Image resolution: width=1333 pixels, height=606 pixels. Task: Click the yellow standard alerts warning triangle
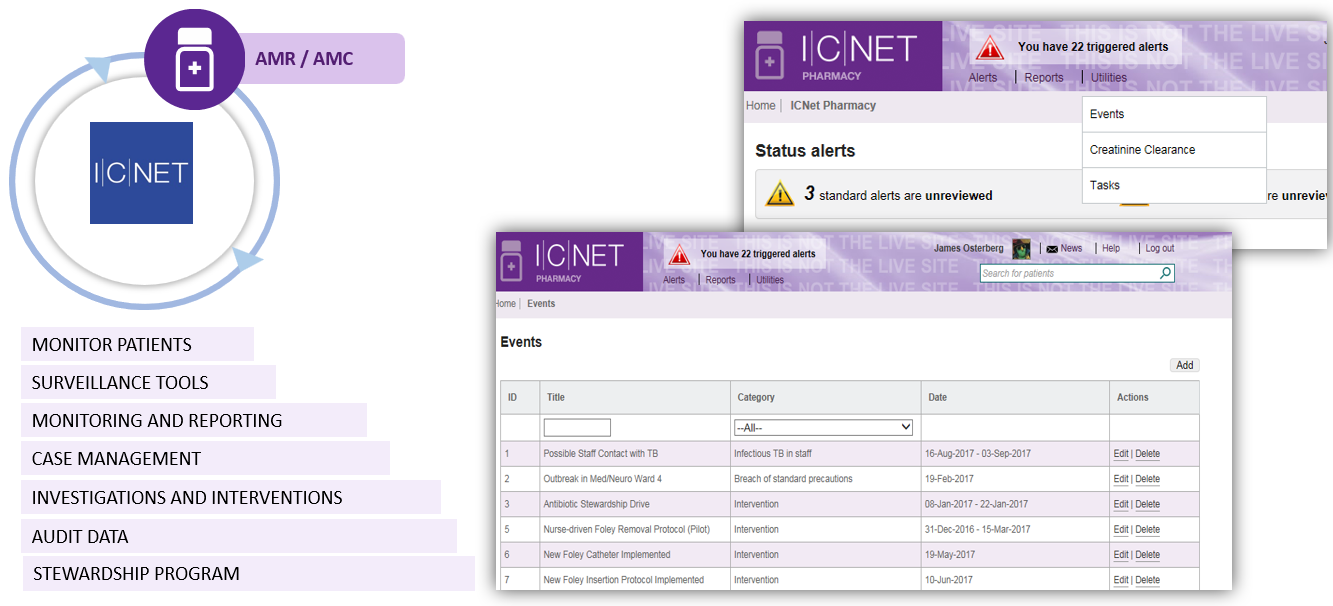pos(780,194)
